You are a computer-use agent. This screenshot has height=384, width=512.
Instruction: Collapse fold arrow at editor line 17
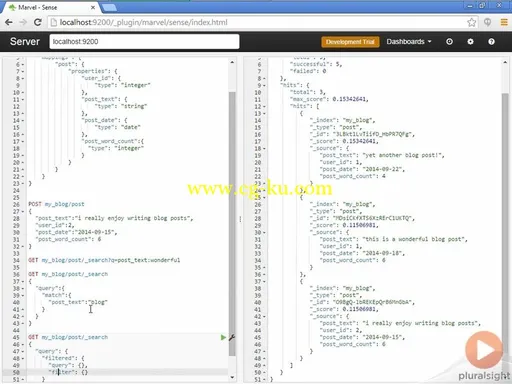click(23, 141)
